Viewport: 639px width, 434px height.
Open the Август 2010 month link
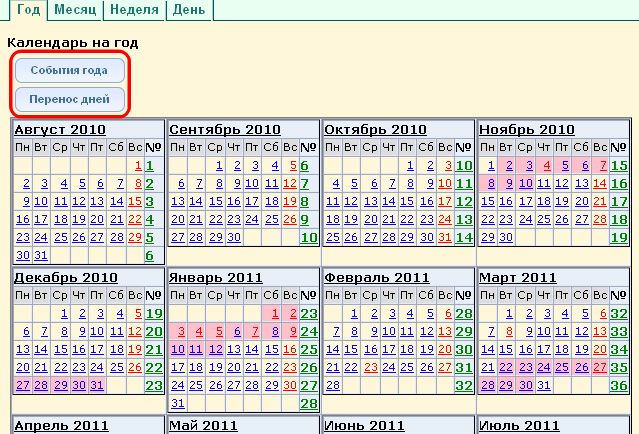60,130
